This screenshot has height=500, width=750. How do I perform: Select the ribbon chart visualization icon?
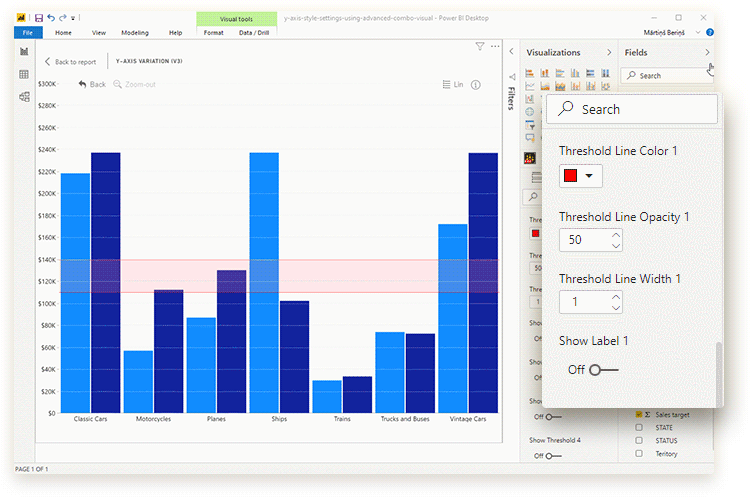tap(606, 86)
